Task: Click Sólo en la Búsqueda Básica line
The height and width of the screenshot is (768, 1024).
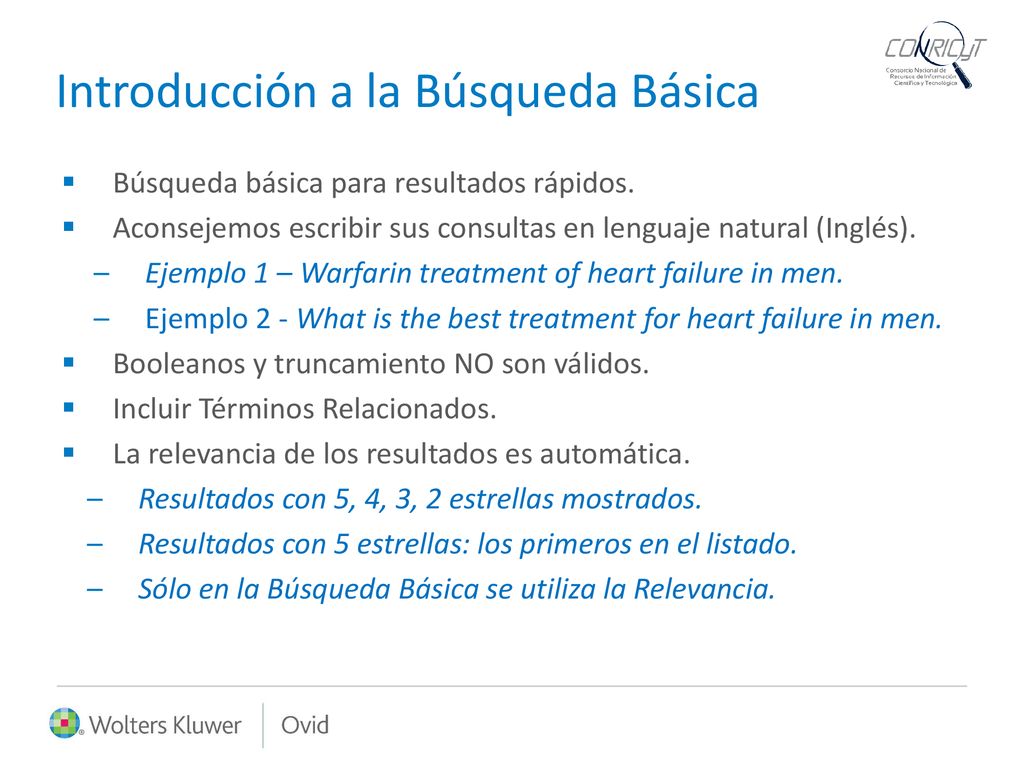Action: pyautogui.click(x=456, y=589)
